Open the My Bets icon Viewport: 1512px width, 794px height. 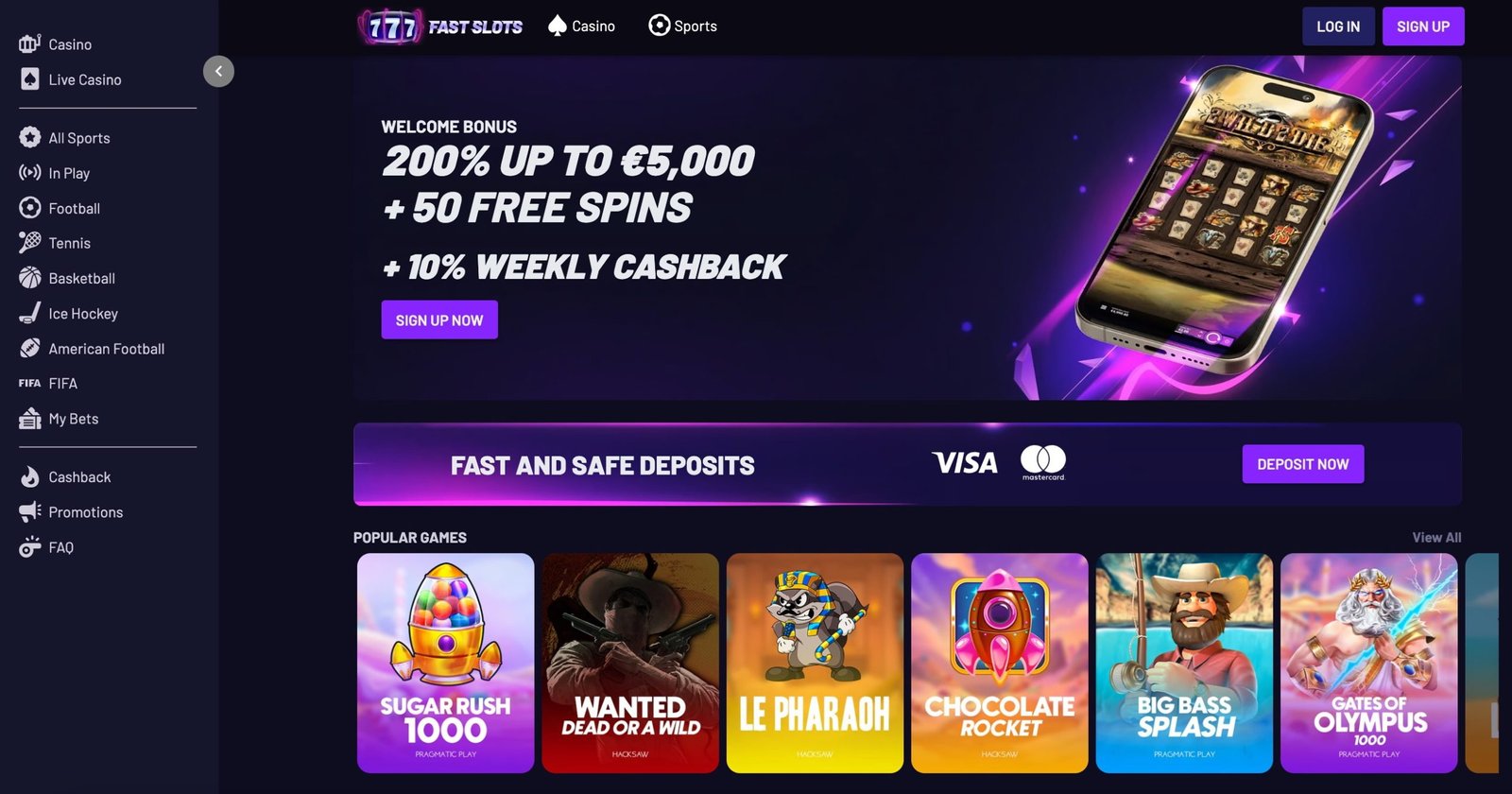point(29,419)
